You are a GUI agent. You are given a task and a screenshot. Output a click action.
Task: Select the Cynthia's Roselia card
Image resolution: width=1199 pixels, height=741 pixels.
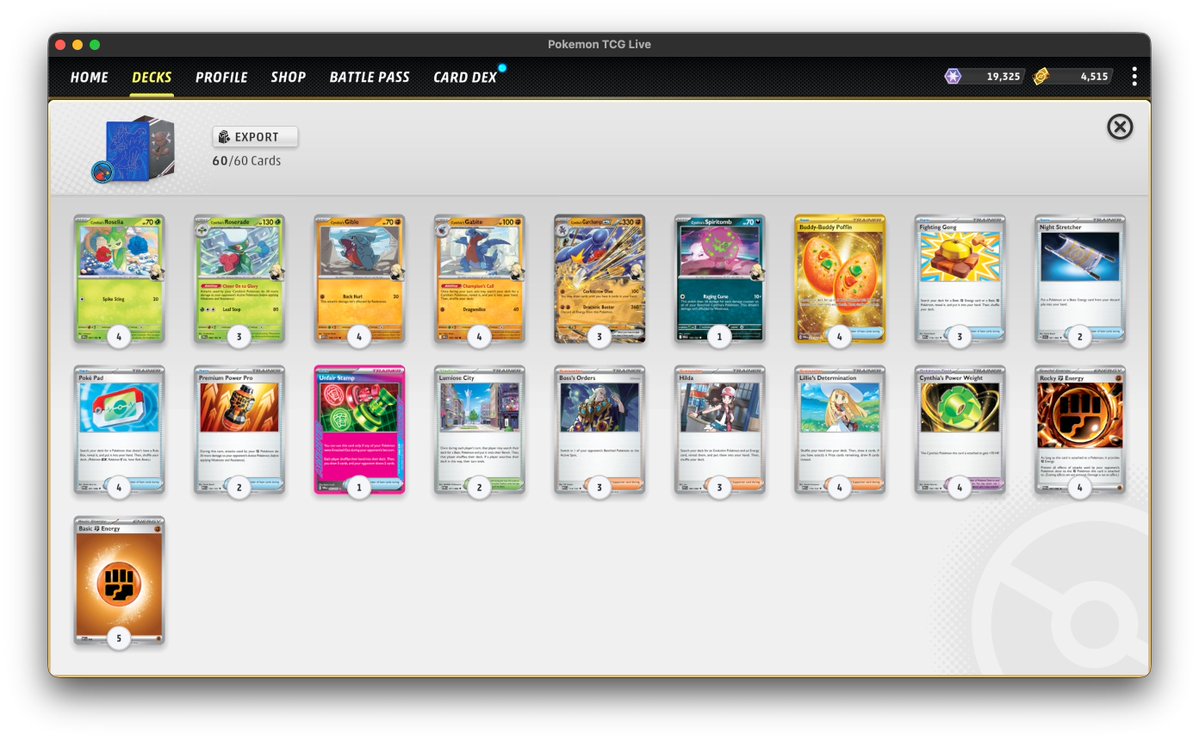[119, 279]
